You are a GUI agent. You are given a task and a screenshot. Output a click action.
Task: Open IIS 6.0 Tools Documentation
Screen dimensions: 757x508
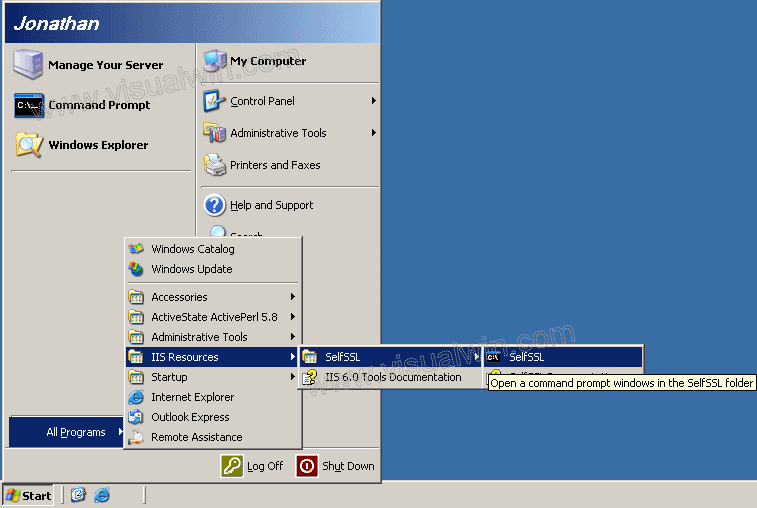[x=392, y=377]
